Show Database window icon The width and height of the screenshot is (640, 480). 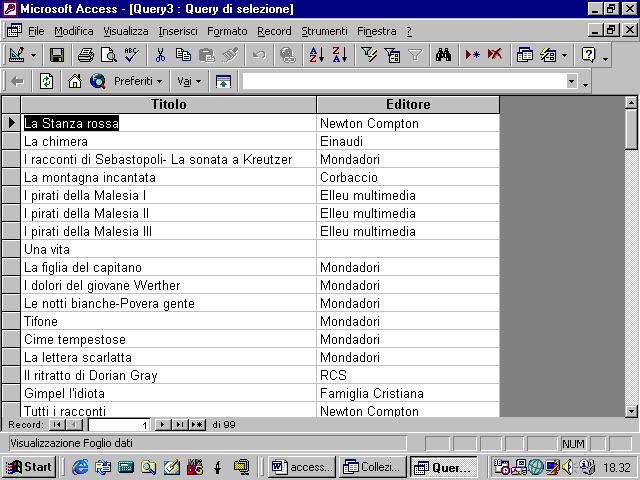(524, 55)
